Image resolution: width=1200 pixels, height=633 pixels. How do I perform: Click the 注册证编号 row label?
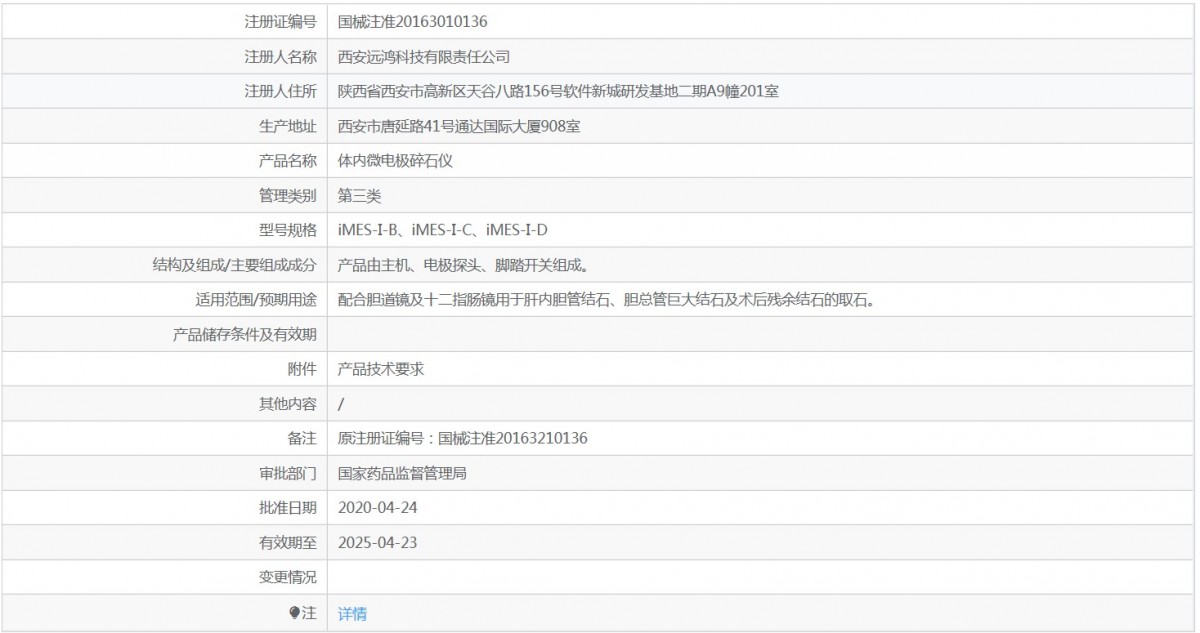[281, 21]
